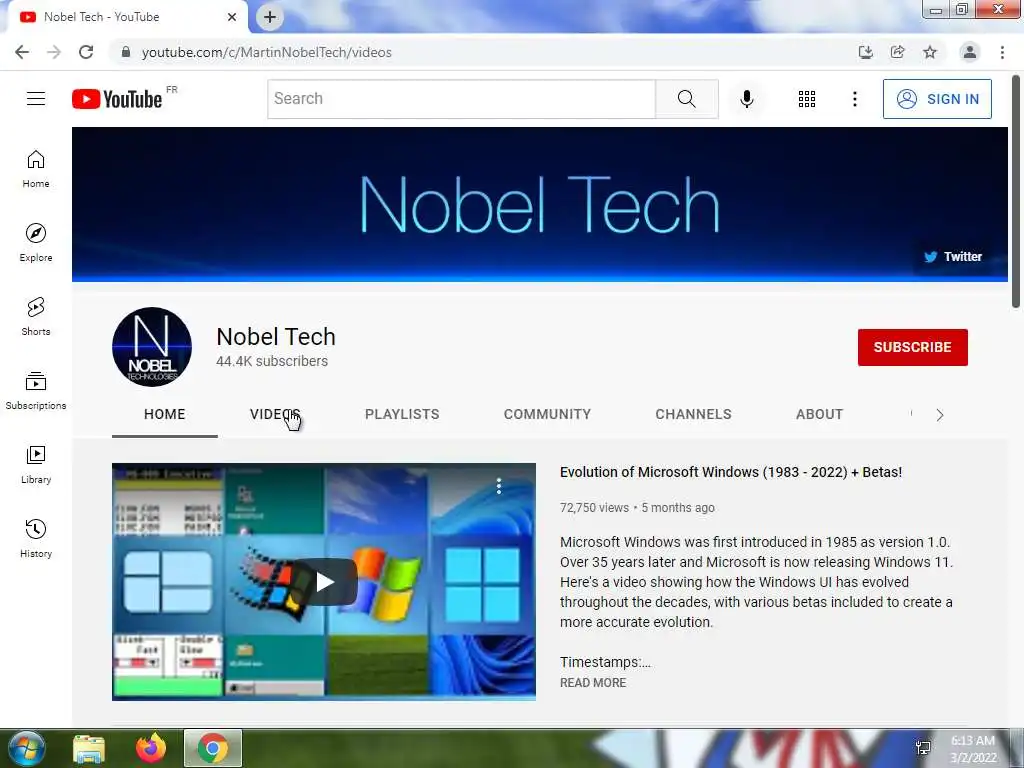Click in the YouTube Search field
The height and width of the screenshot is (768, 1024).
461,99
